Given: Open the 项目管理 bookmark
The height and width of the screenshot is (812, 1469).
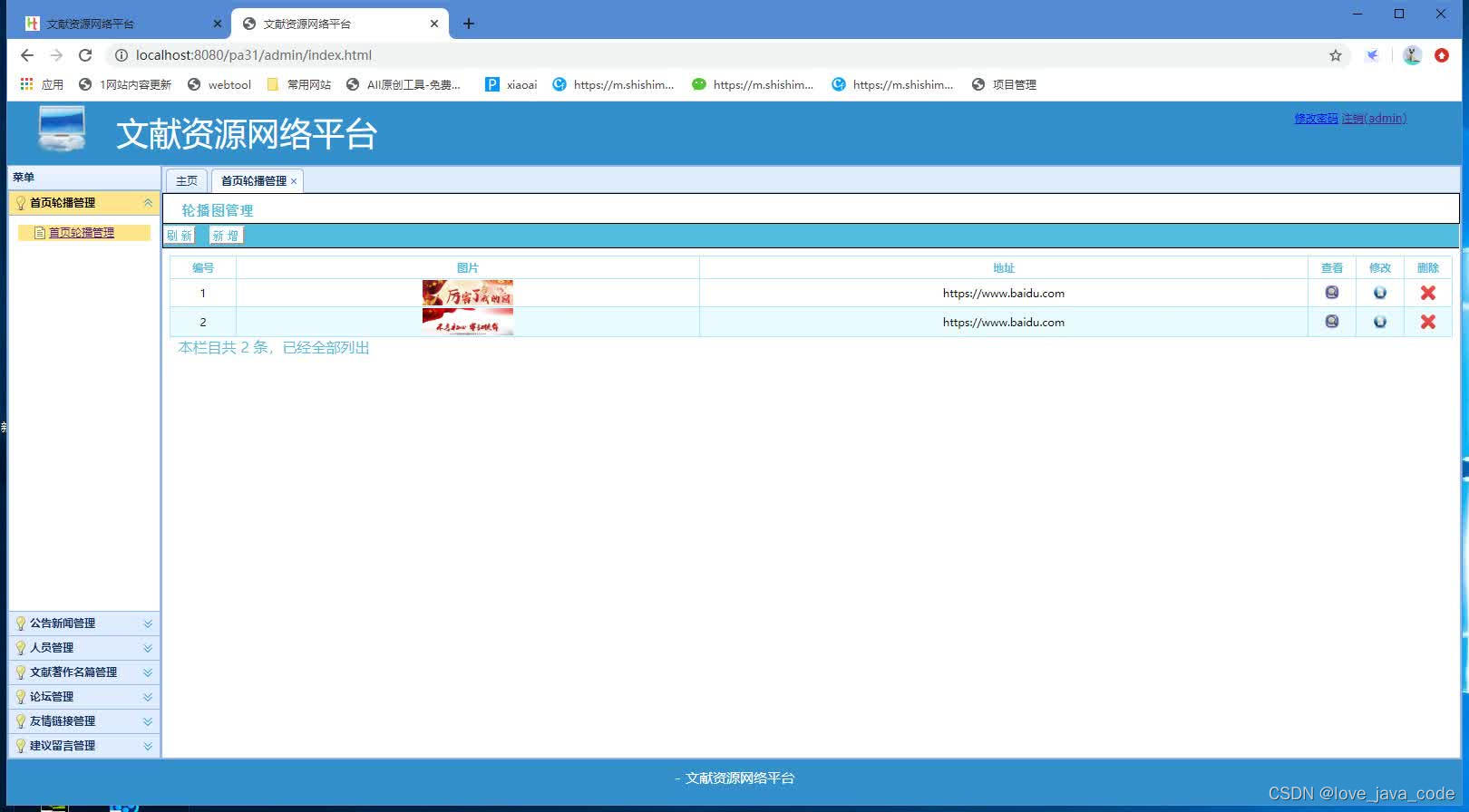Looking at the screenshot, I should pos(1004,84).
